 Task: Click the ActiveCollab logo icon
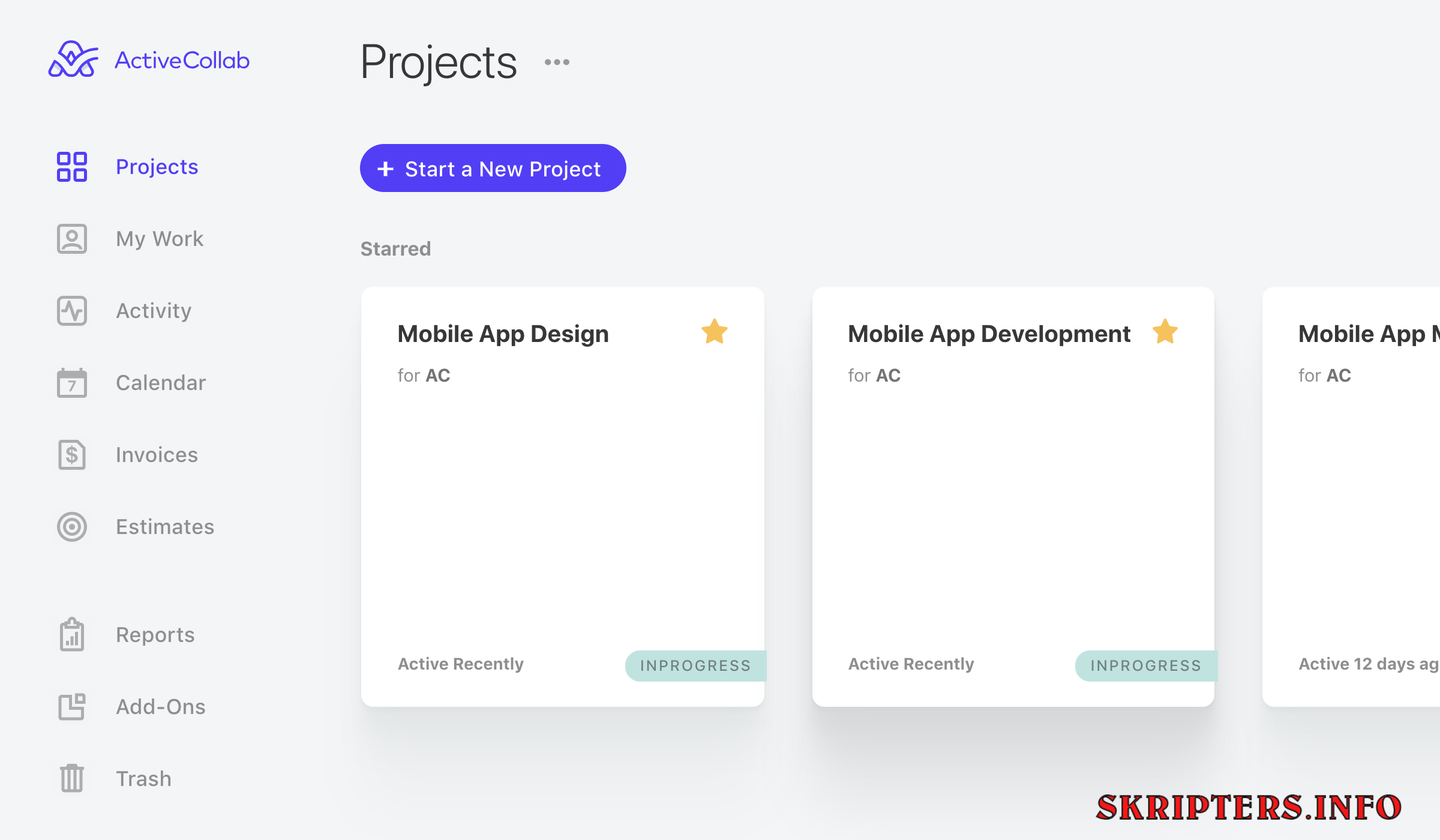pyautogui.click(x=73, y=60)
